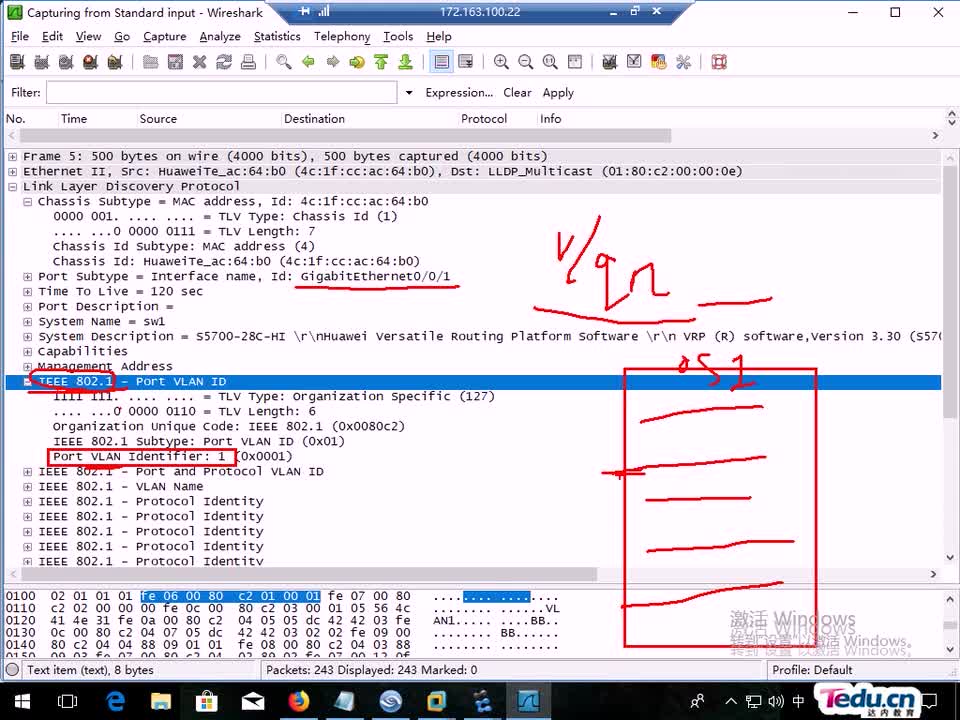Open the capture interfaces list icon

(17, 62)
